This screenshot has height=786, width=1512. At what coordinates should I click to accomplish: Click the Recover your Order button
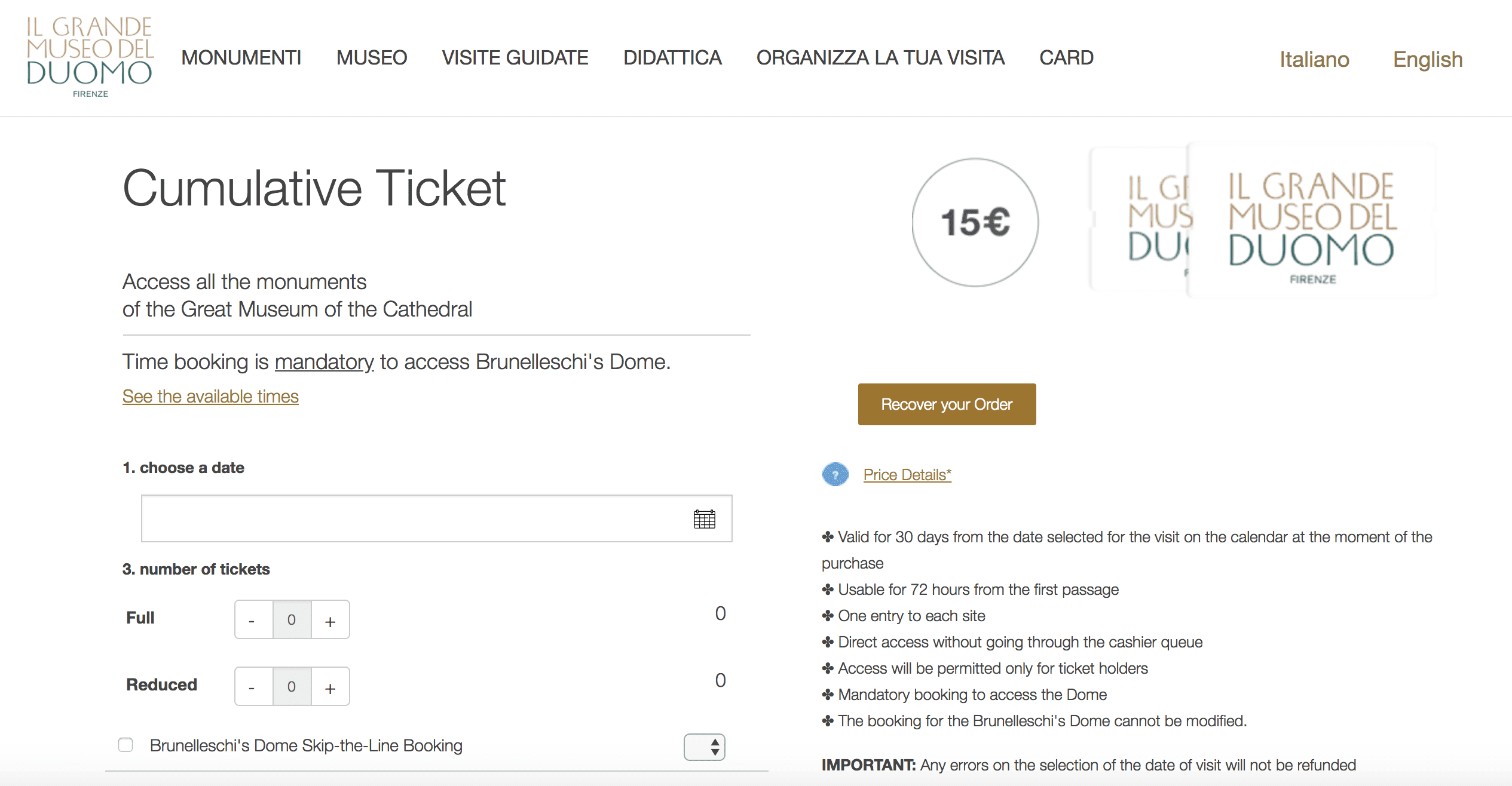[947, 404]
